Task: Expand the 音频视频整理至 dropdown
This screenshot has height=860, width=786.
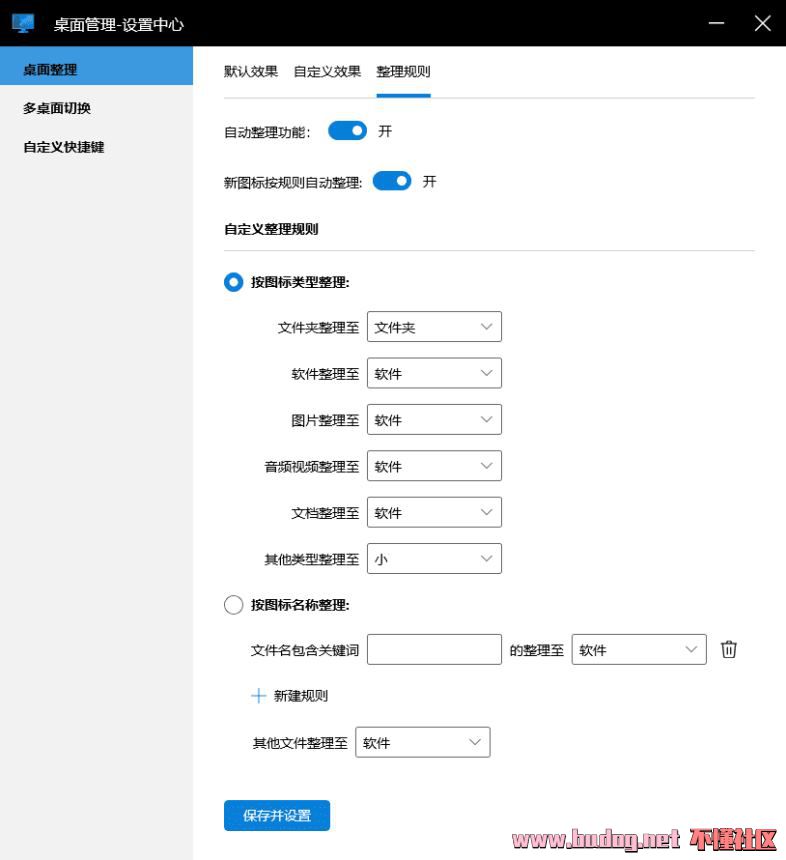Action: pyautogui.click(x=434, y=466)
